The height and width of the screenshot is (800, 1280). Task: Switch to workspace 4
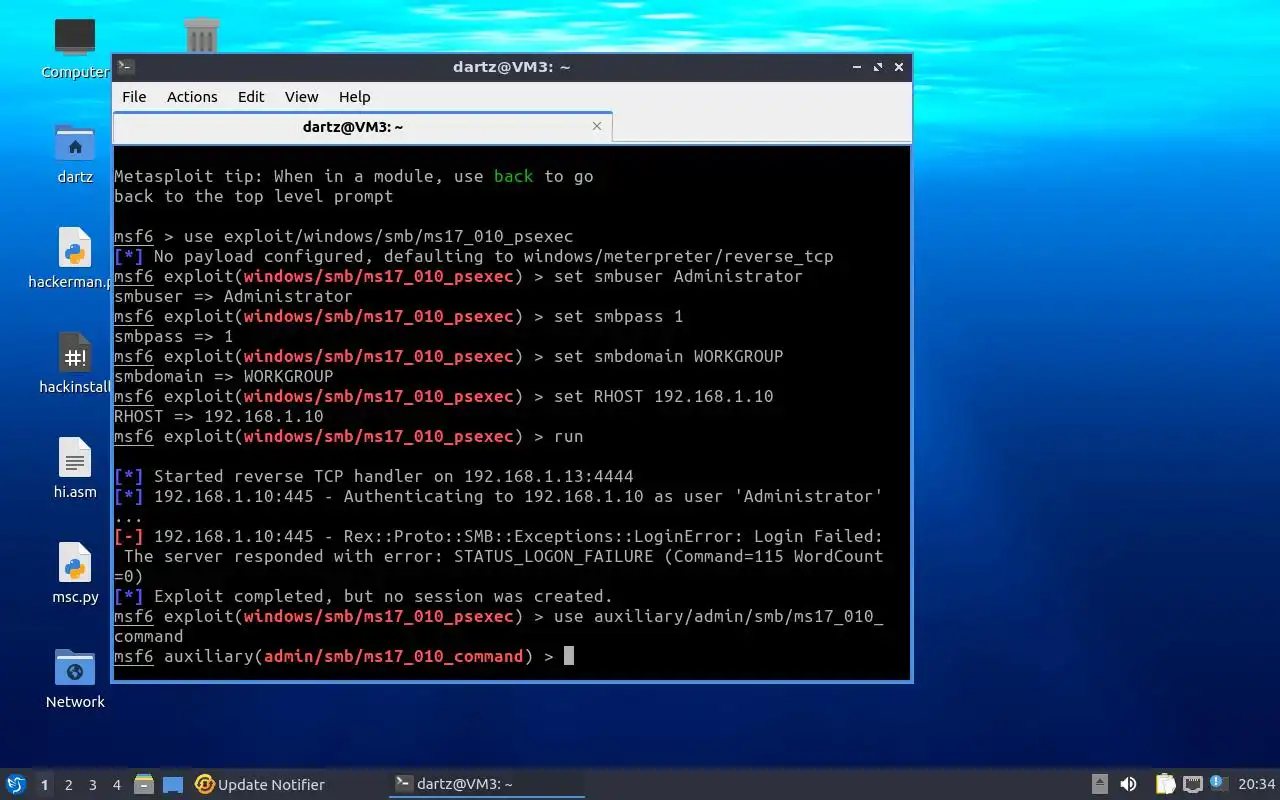tap(116, 785)
